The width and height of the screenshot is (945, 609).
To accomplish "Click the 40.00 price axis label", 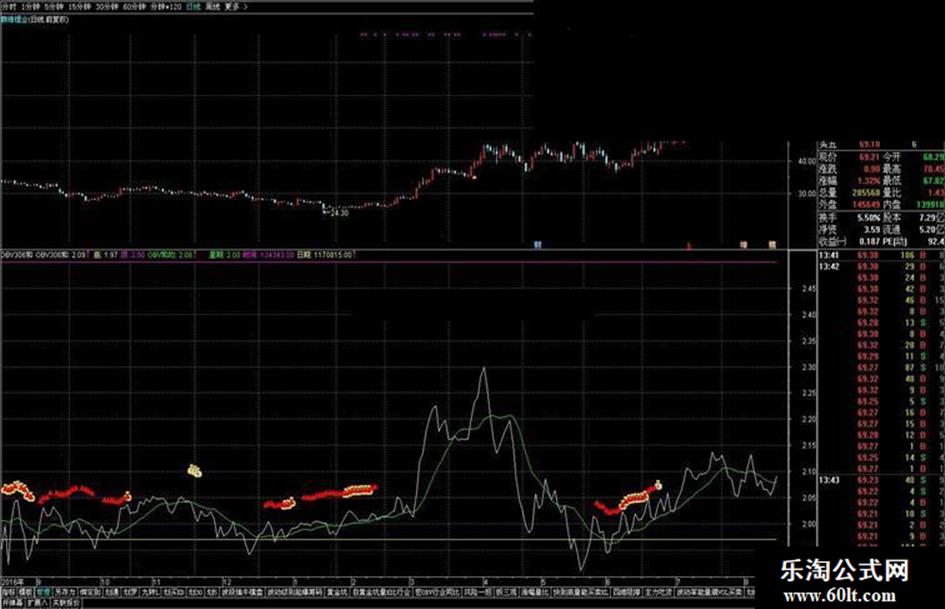I will pyautogui.click(x=806, y=162).
